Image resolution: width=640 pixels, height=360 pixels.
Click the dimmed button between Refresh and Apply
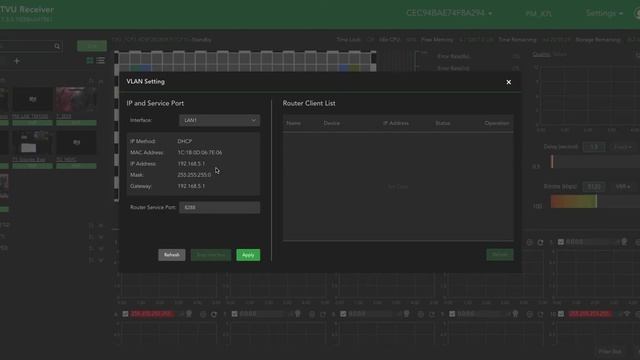211,255
